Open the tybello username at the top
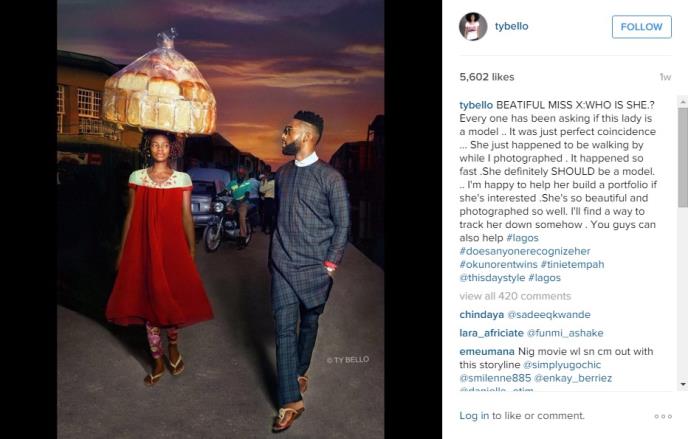 coord(512,26)
